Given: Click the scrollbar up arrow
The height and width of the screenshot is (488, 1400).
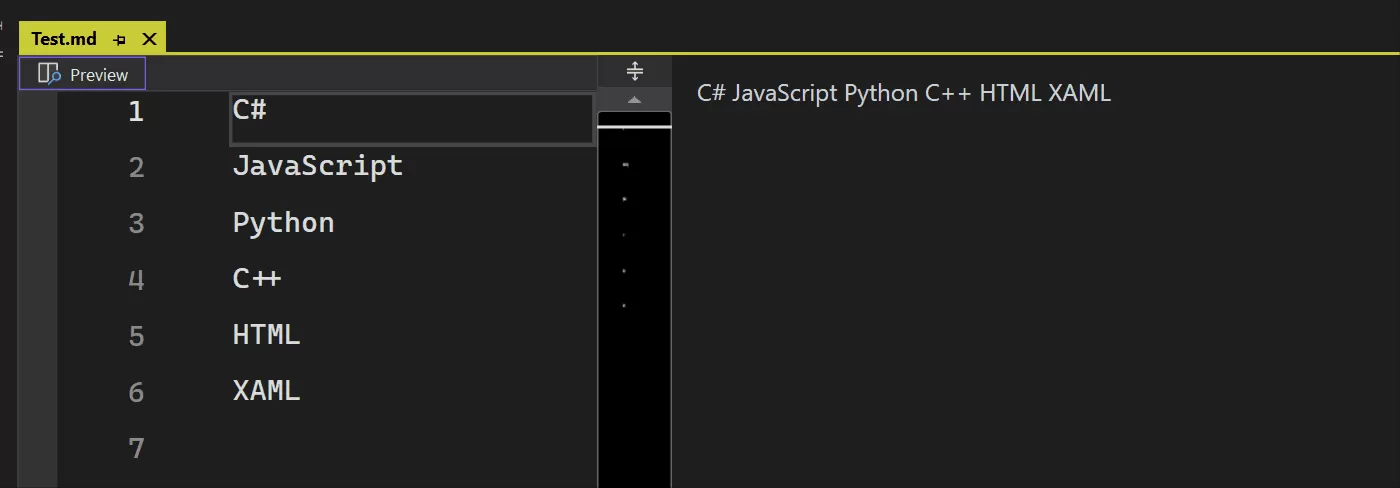Looking at the screenshot, I should click(x=634, y=100).
